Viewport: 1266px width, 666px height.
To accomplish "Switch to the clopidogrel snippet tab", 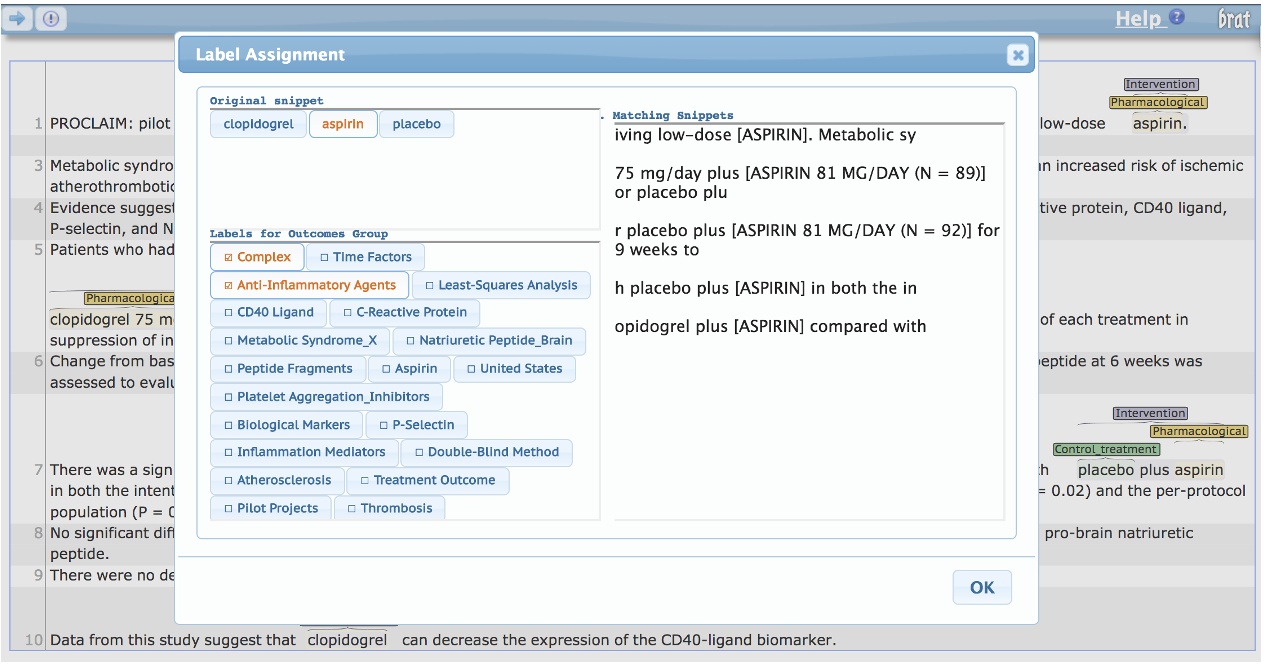I will pyautogui.click(x=259, y=124).
